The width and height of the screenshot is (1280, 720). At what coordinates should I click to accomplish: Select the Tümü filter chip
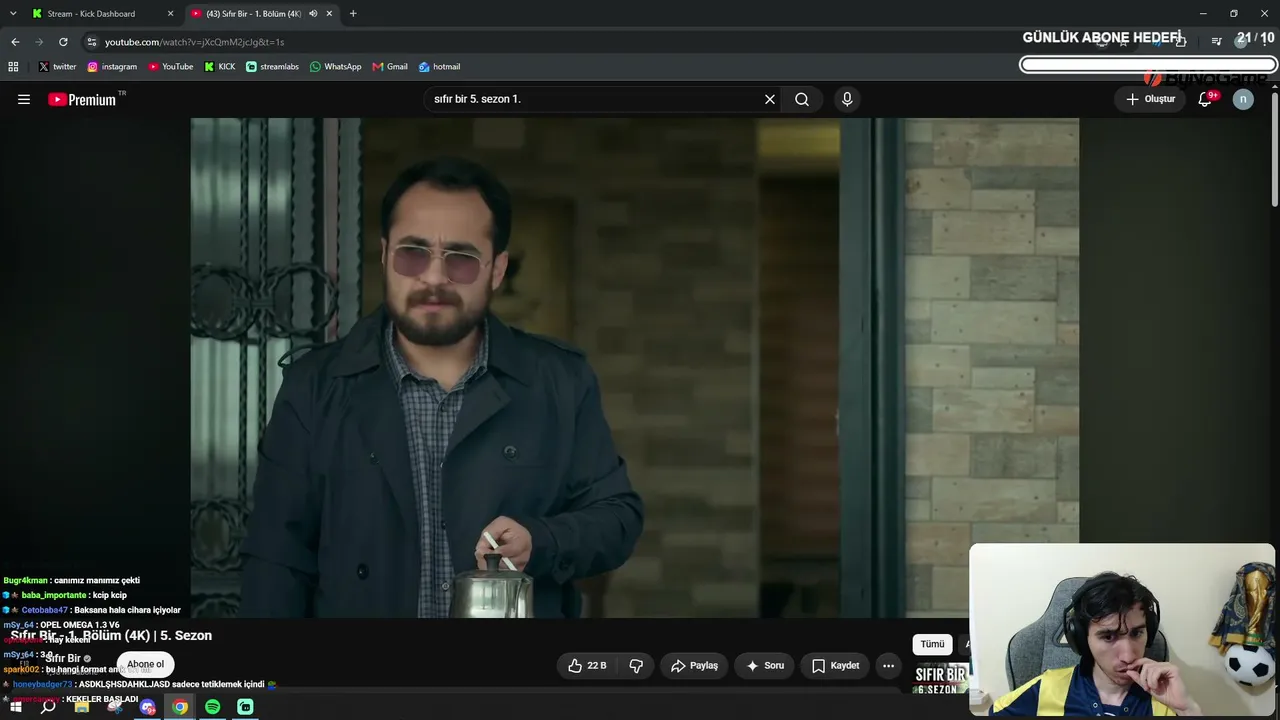click(932, 645)
